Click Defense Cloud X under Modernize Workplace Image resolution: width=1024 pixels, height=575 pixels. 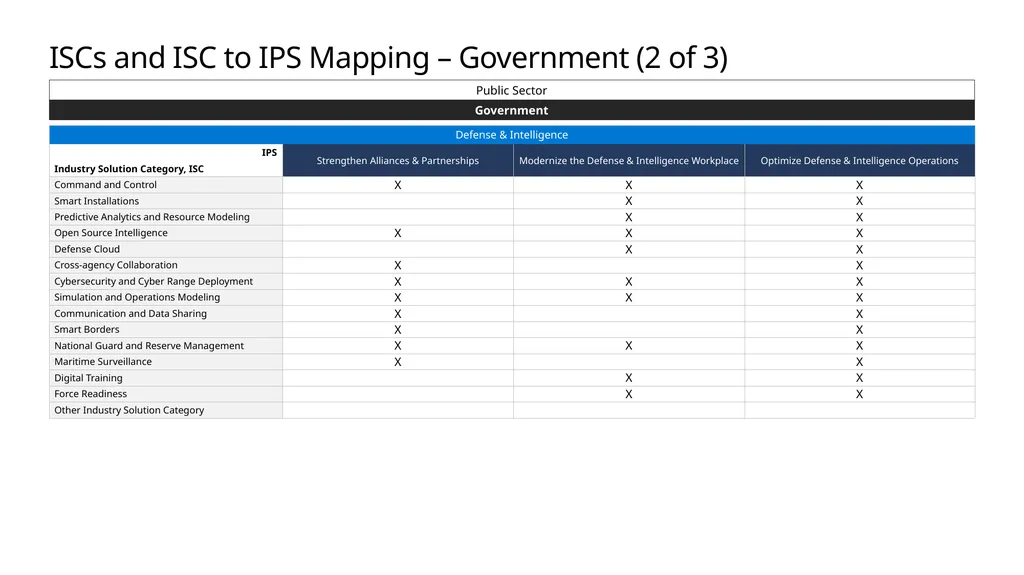point(629,250)
